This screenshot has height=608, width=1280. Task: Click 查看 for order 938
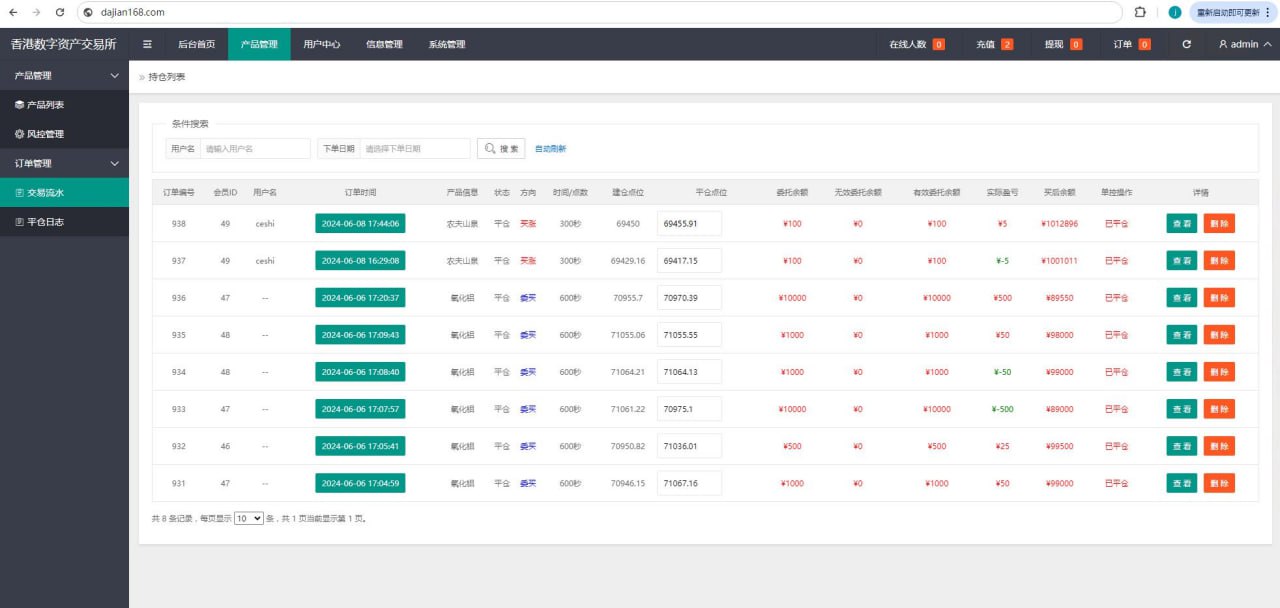(1181, 223)
